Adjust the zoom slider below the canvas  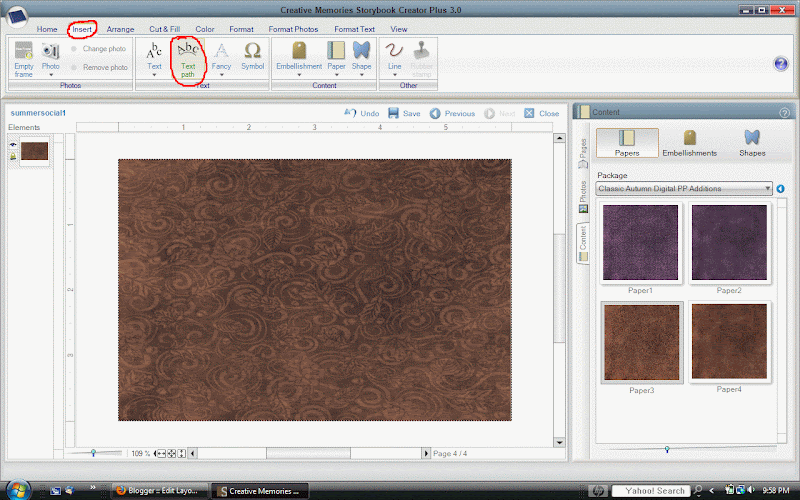pyautogui.click(x=93, y=453)
